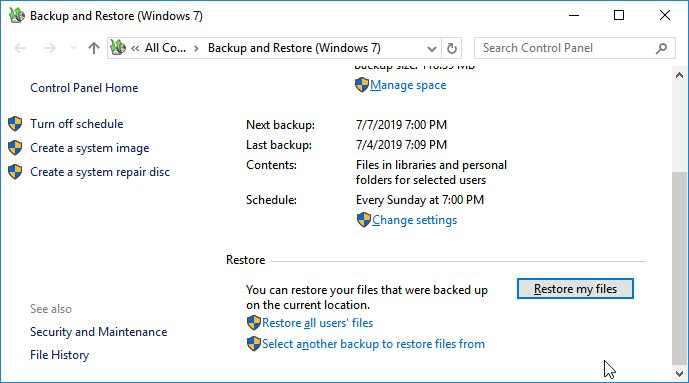Image resolution: width=689 pixels, height=383 pixels.
Task: Click shield icon beside Create a system repair disc
Action: click(15, 172)
